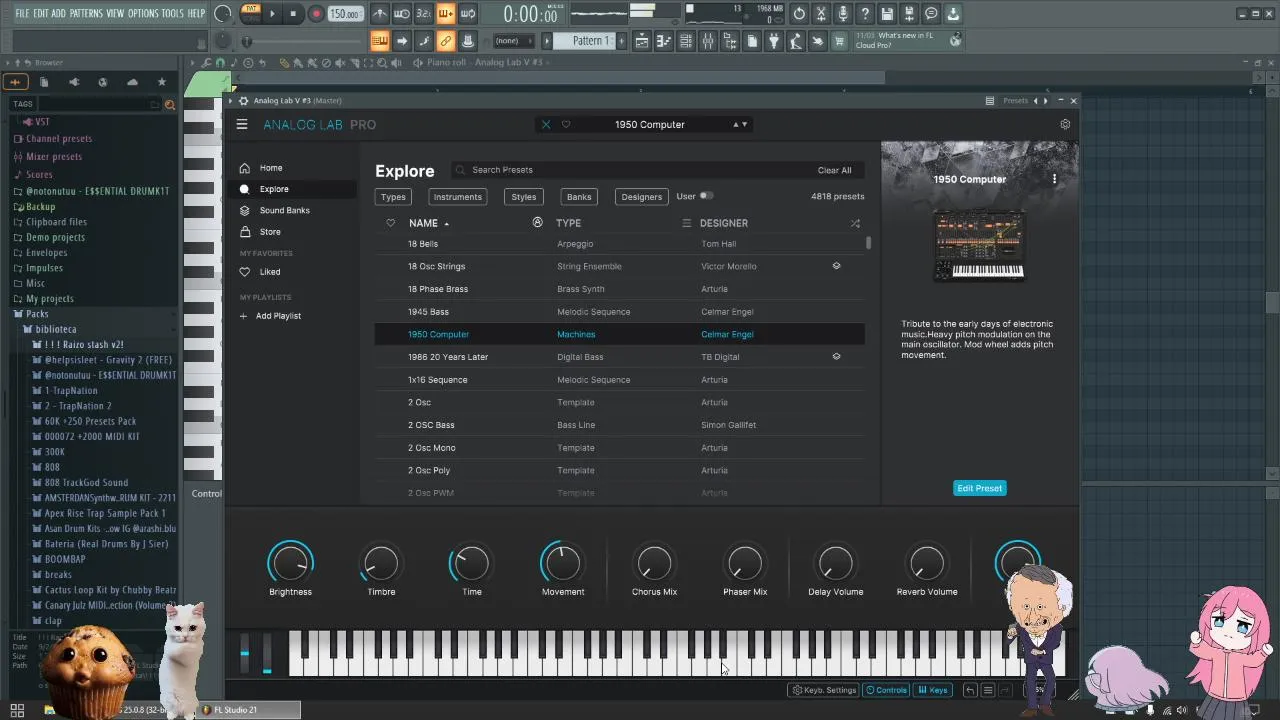Click the Search Presets field

click(x=630, y=170)
